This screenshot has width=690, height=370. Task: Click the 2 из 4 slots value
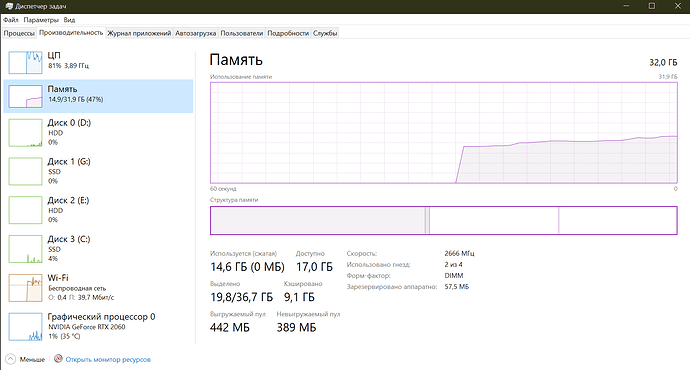pos(453,264)
